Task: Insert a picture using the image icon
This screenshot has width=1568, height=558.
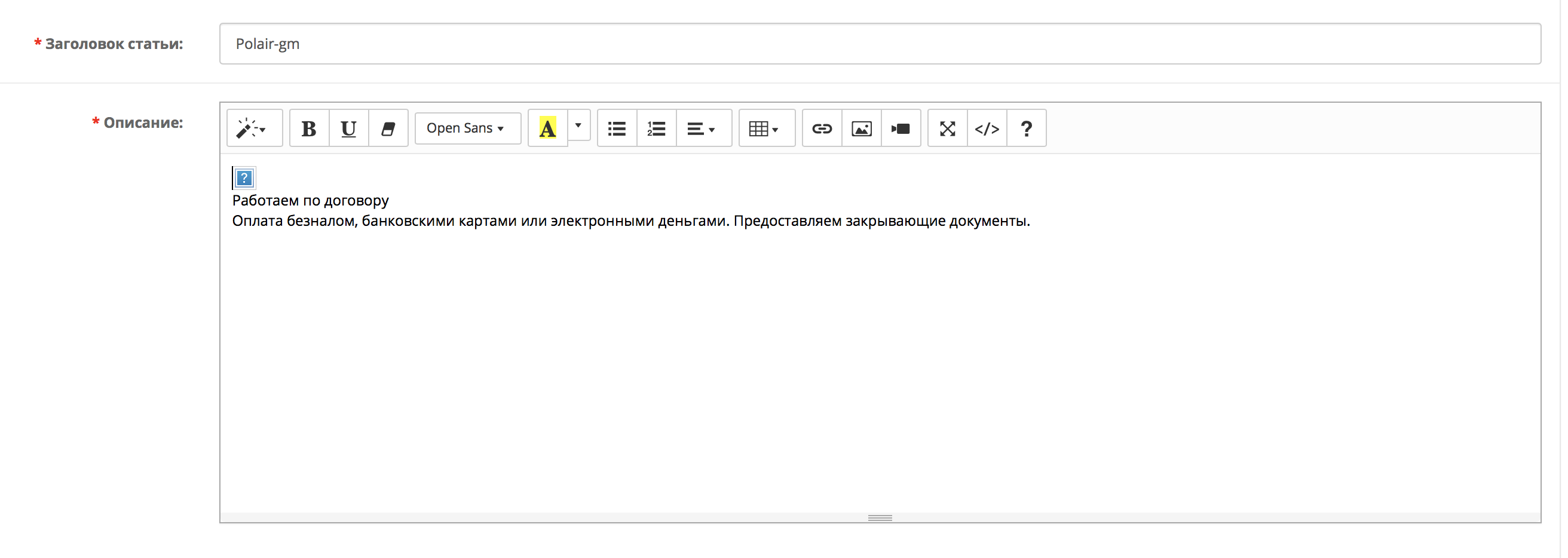Action: pos(861,128)
